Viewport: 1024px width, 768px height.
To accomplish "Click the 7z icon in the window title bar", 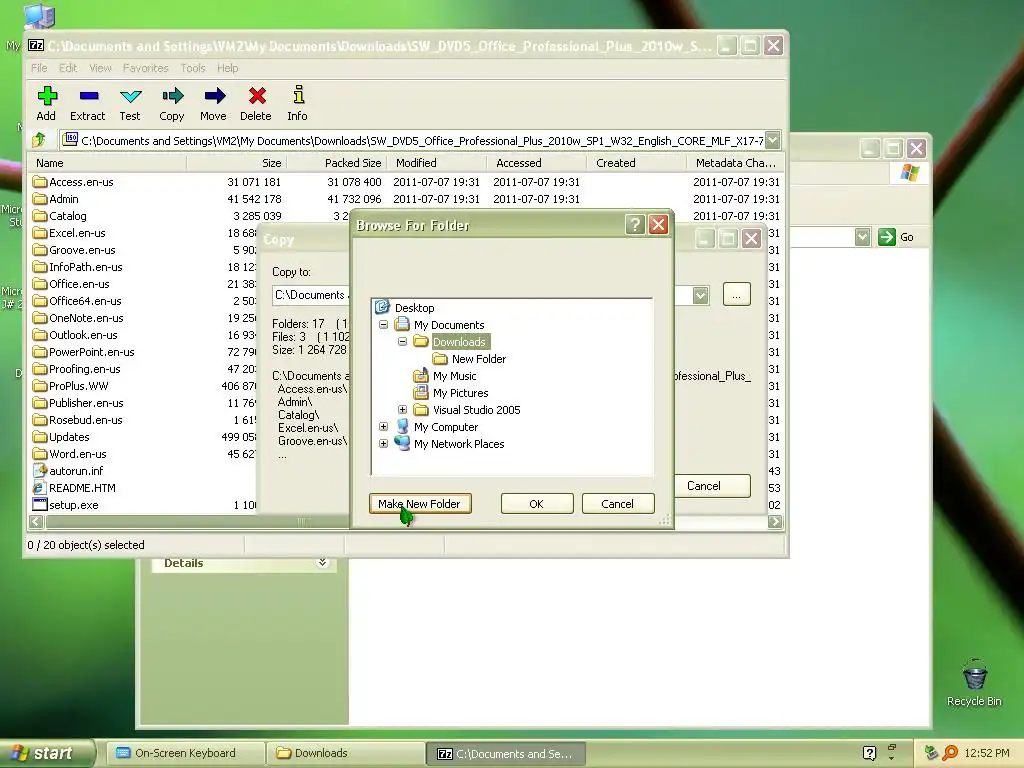I will point(36,46).
